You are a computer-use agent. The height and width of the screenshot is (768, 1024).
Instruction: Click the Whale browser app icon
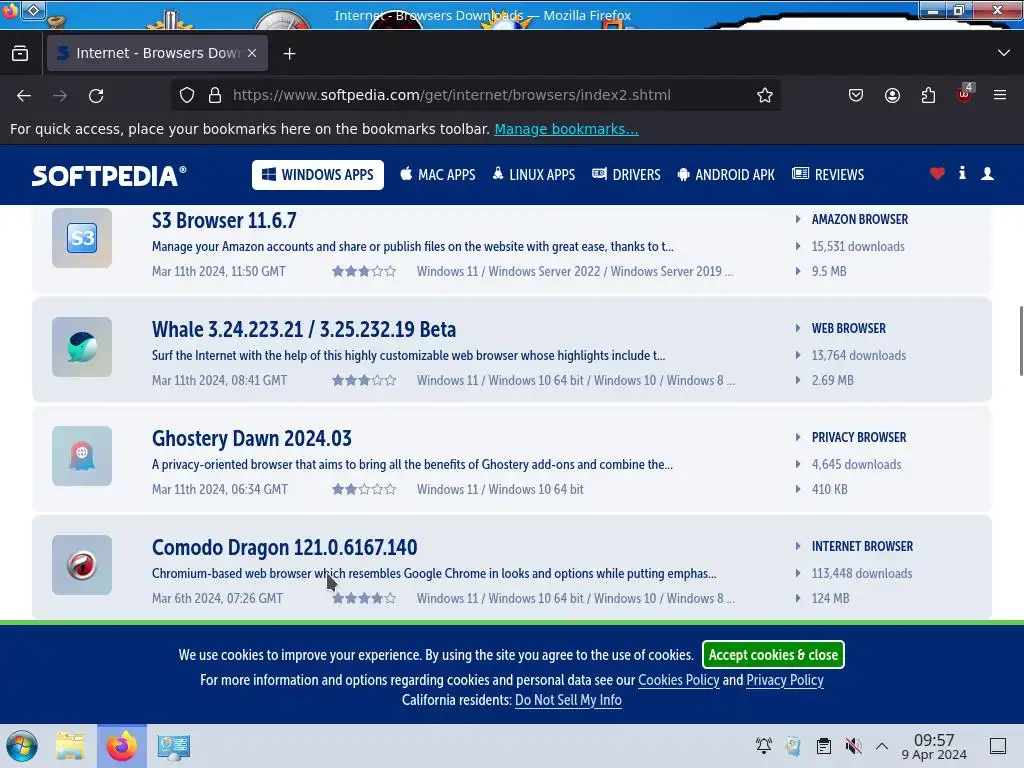[82, 347]
